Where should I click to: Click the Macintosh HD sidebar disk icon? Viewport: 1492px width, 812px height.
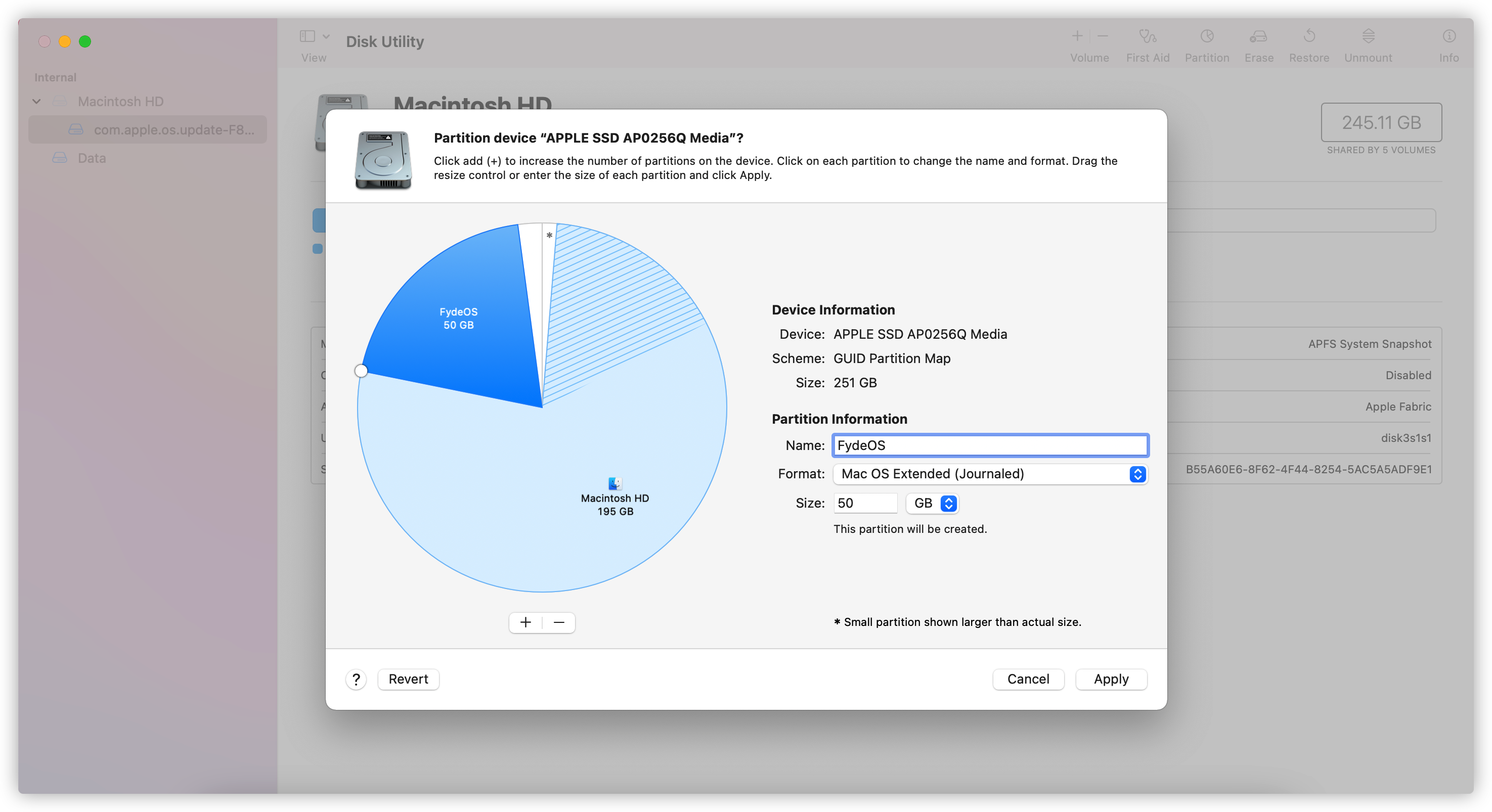point(60,101)
